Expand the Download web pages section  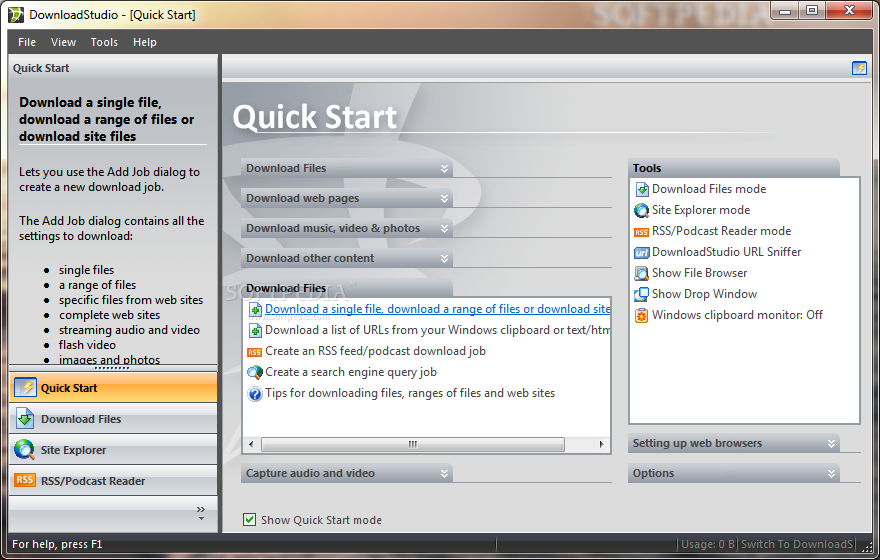tap(347, 198)
